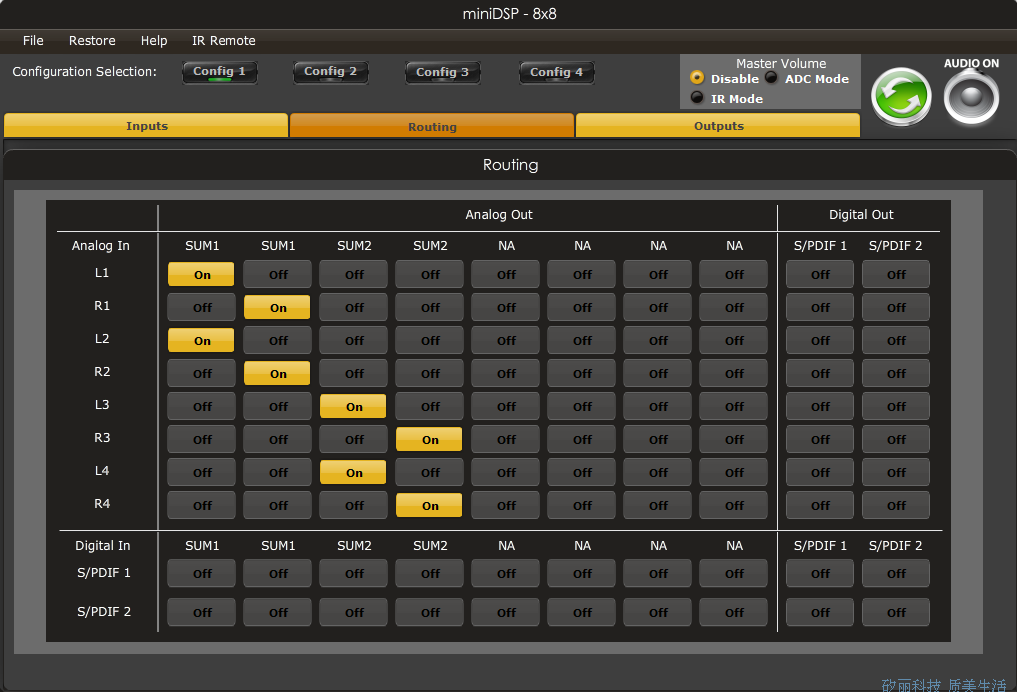The height and width of the screenshot is (692, 1017).
Task: Open the IR Remote menu
Action: point(224,40)
